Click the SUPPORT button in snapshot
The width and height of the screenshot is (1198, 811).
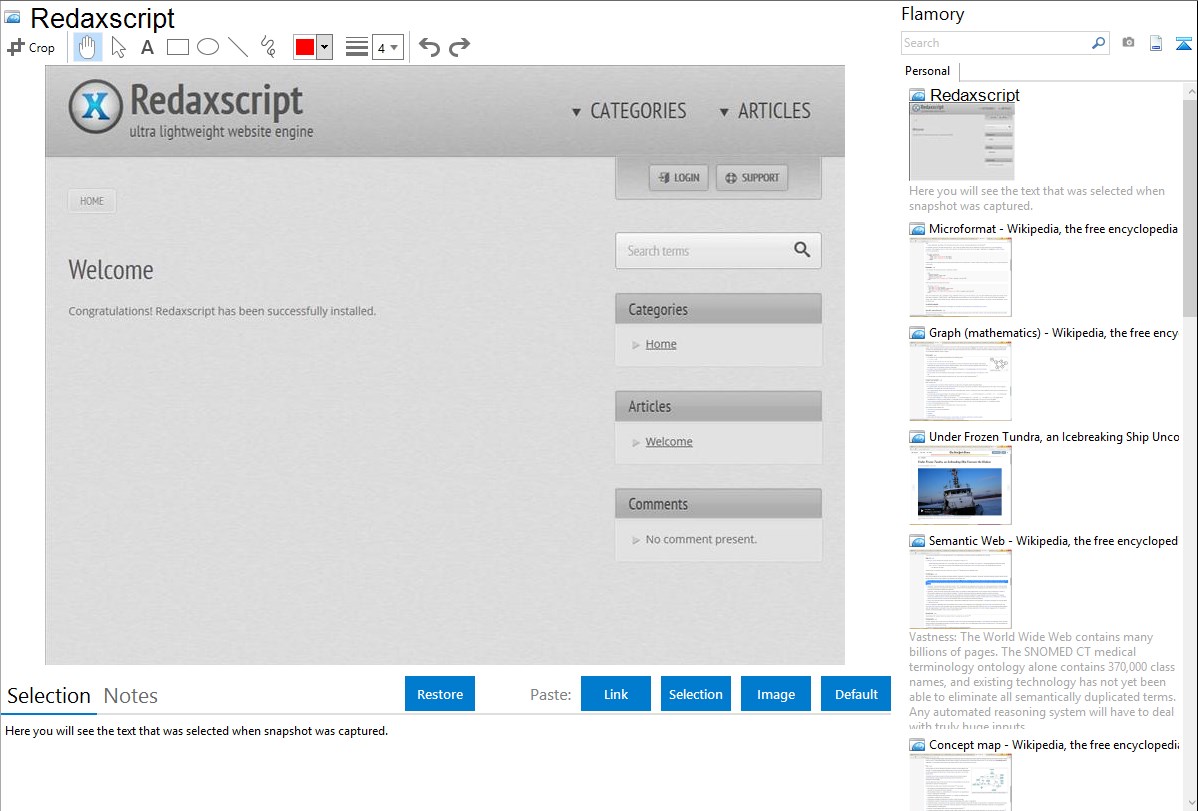752,177
